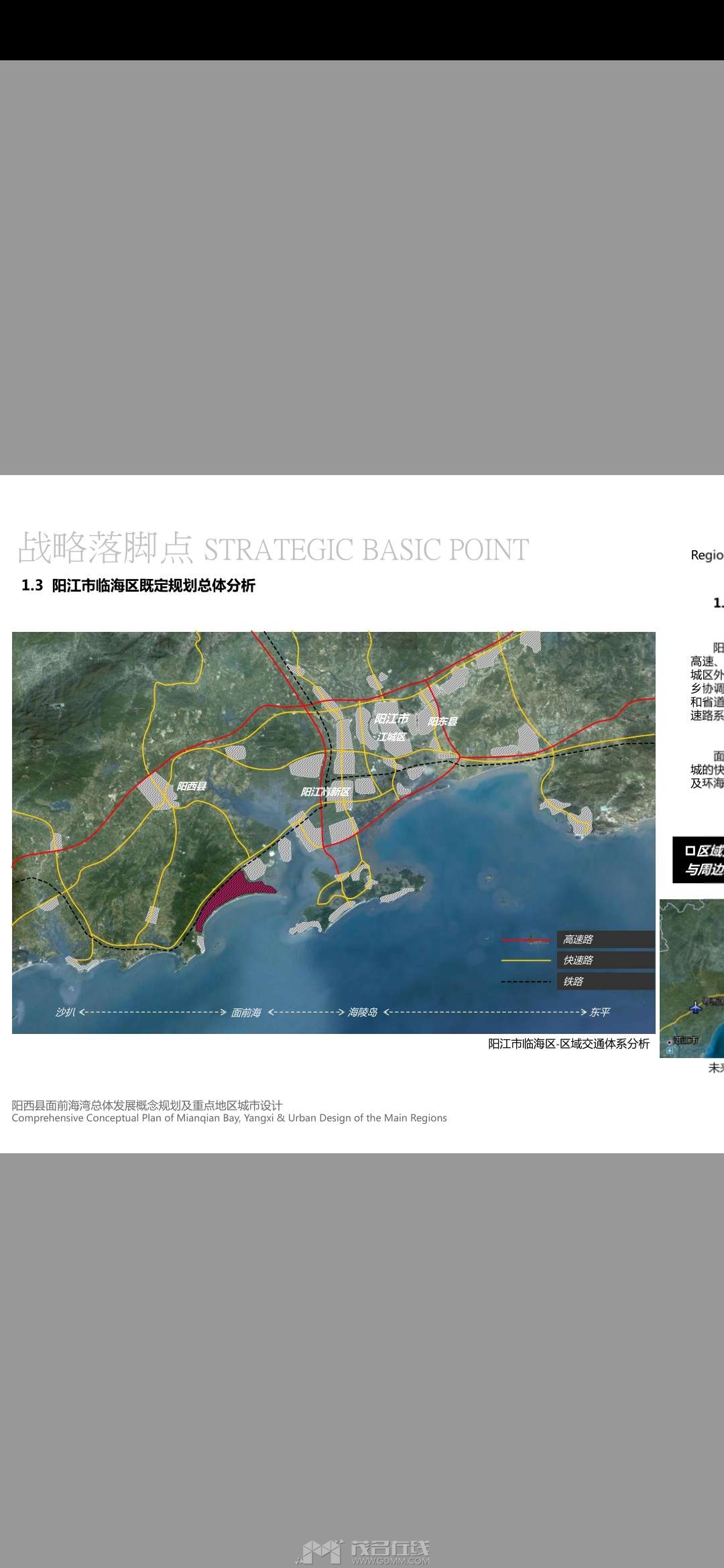Tap the dashed railway line in legend
724x1568 pixels.
pyautogui.click(x=526, y=982)
